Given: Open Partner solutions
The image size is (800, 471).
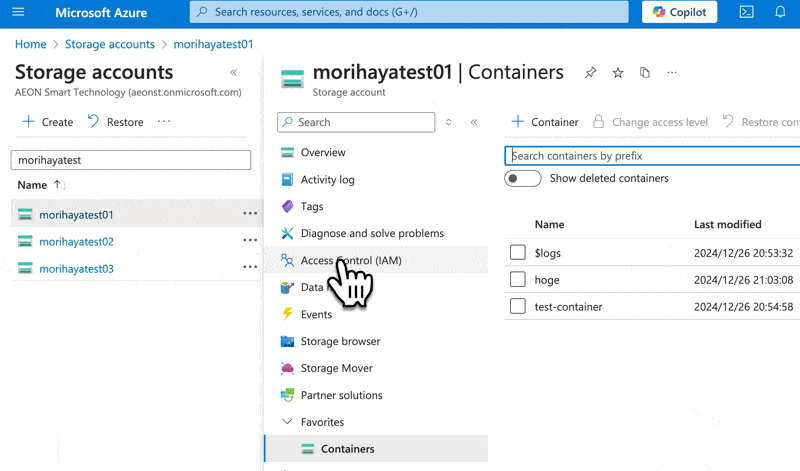Looking at the screenshot, I should pos(341,395).
